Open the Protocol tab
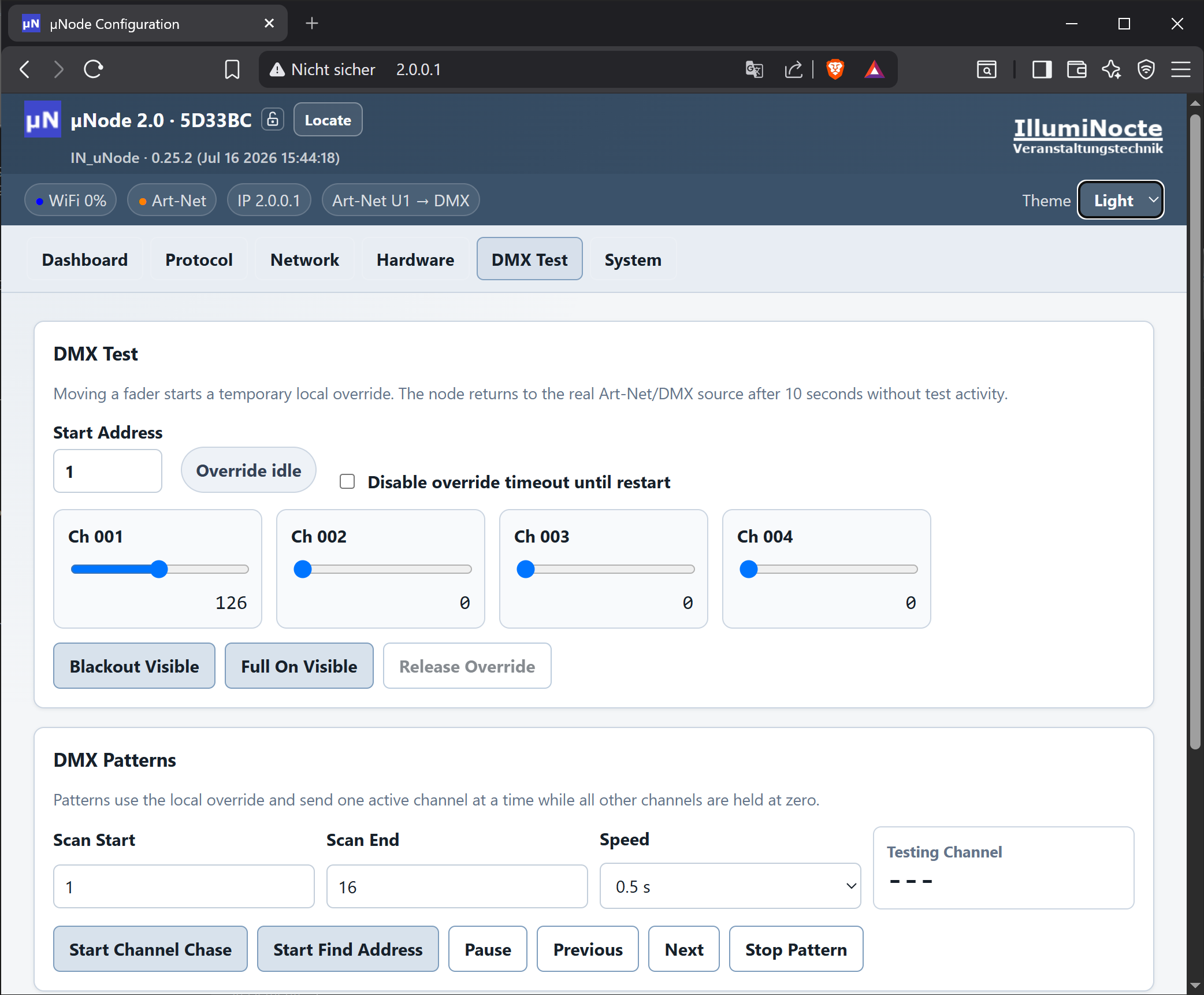Viewport: 1204px width, 995px height. point(199,259)
